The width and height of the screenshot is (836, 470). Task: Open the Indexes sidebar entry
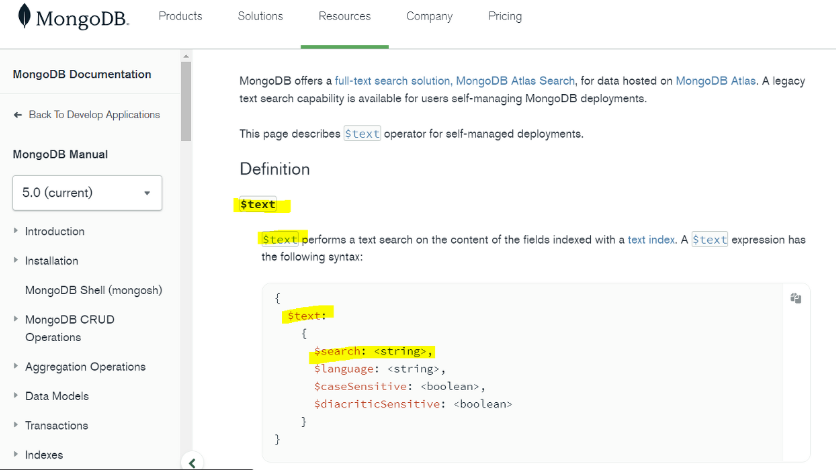click(44, 455)
